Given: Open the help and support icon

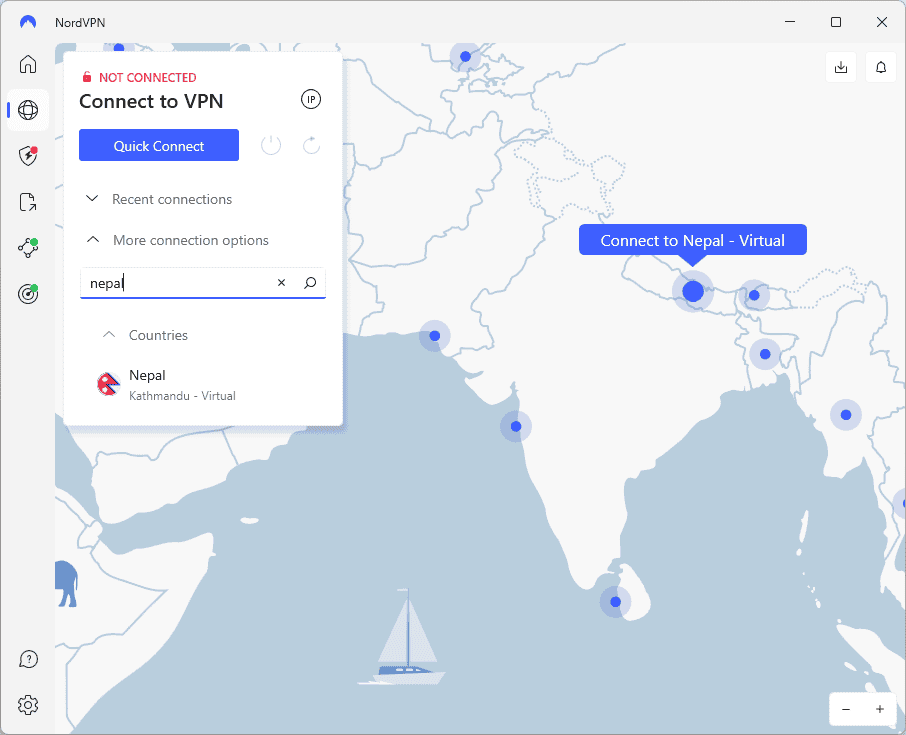Looking at the screenshot, I should pos(28,659).
